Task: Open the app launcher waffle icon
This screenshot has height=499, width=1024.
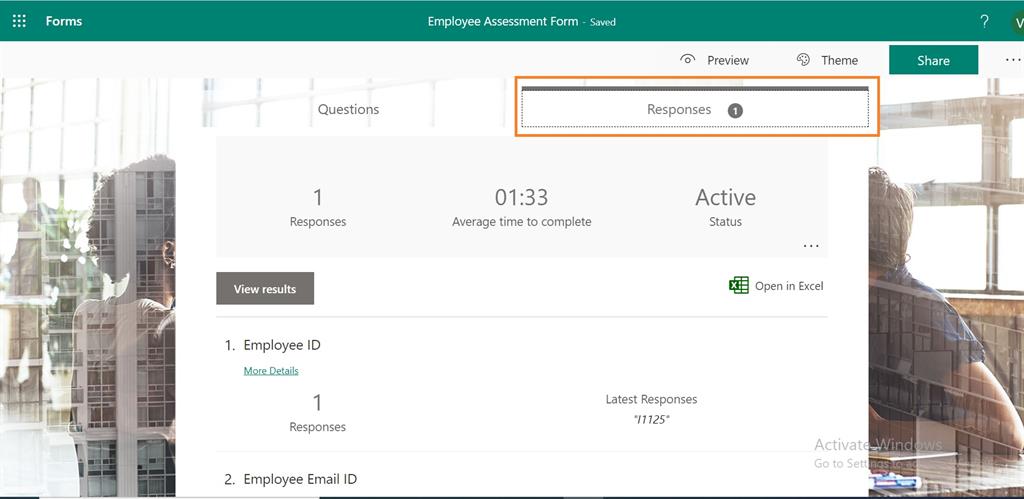Action: pyautogui.click(x=19, y=21)
